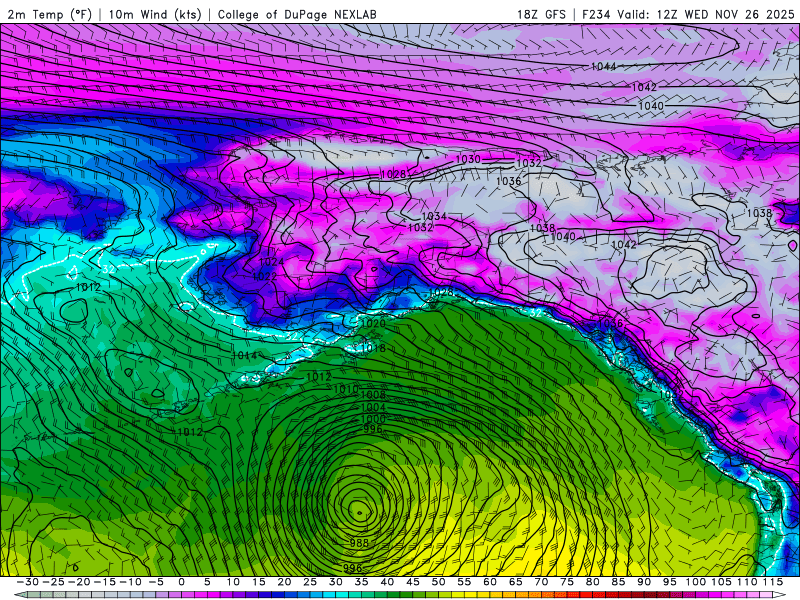
Task: Click the 15 temperature scale label
Action: (259, 582)
